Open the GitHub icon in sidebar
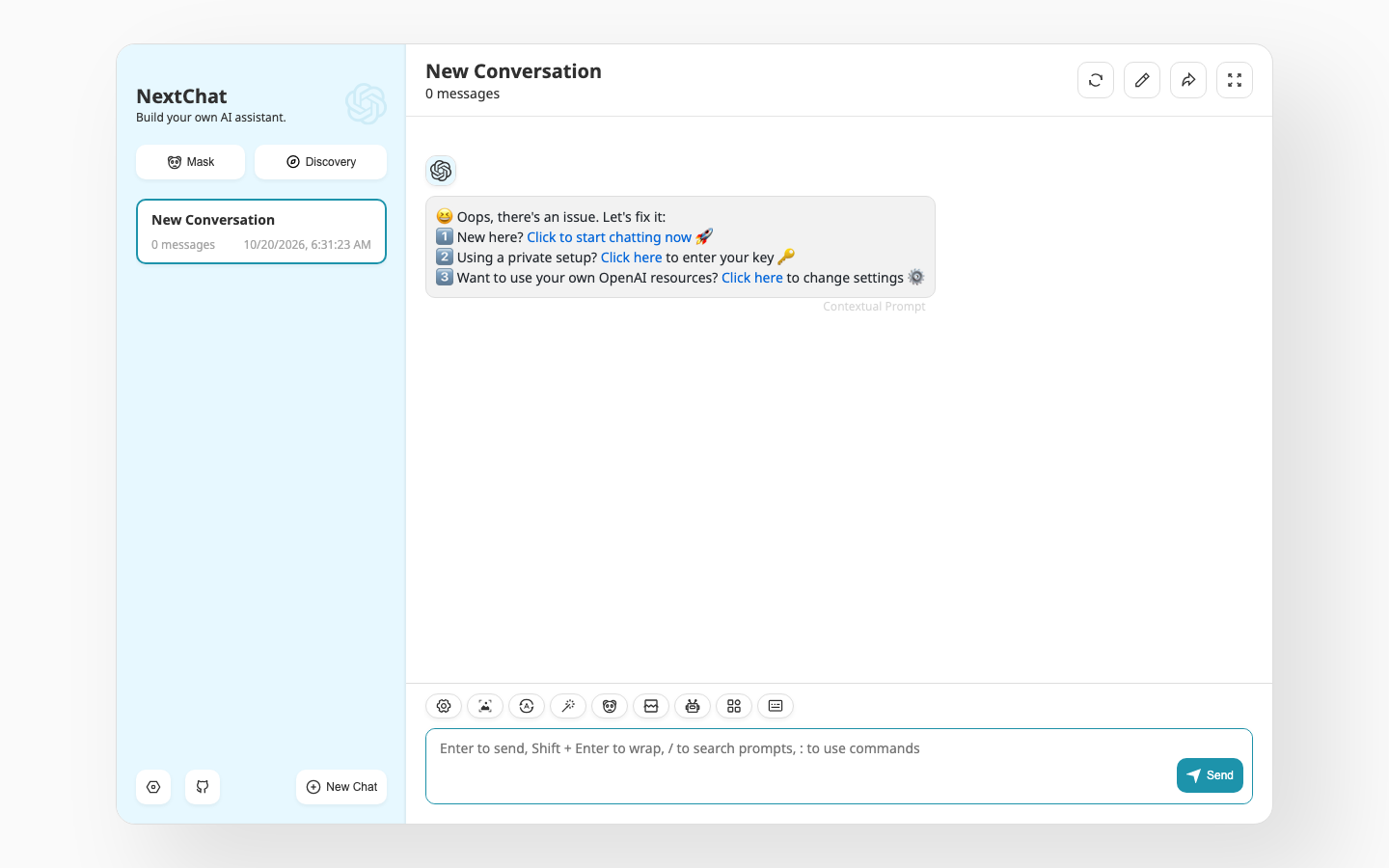This screenshot has height=868, width=1389. point(203,787)
